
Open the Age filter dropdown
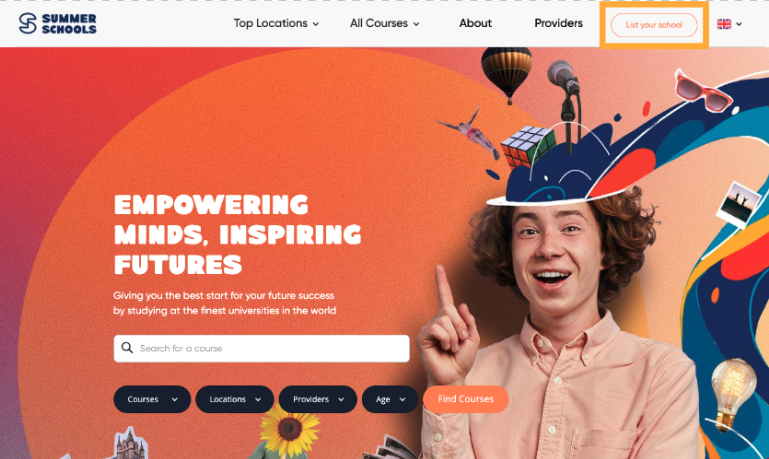(390, 399)
